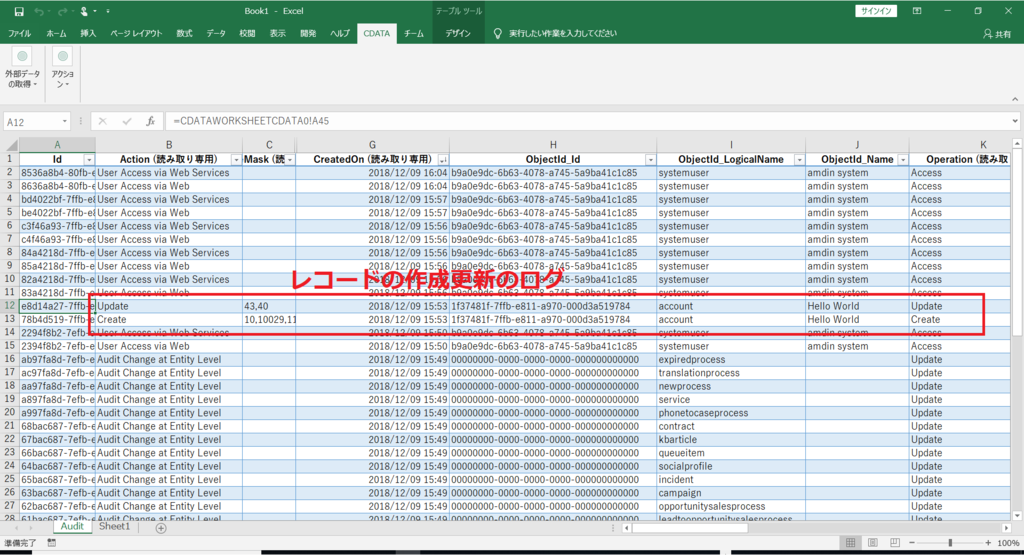Click the zoom slider handle
The height and width of the screenshot is (555, 1024).
point(950,543)
